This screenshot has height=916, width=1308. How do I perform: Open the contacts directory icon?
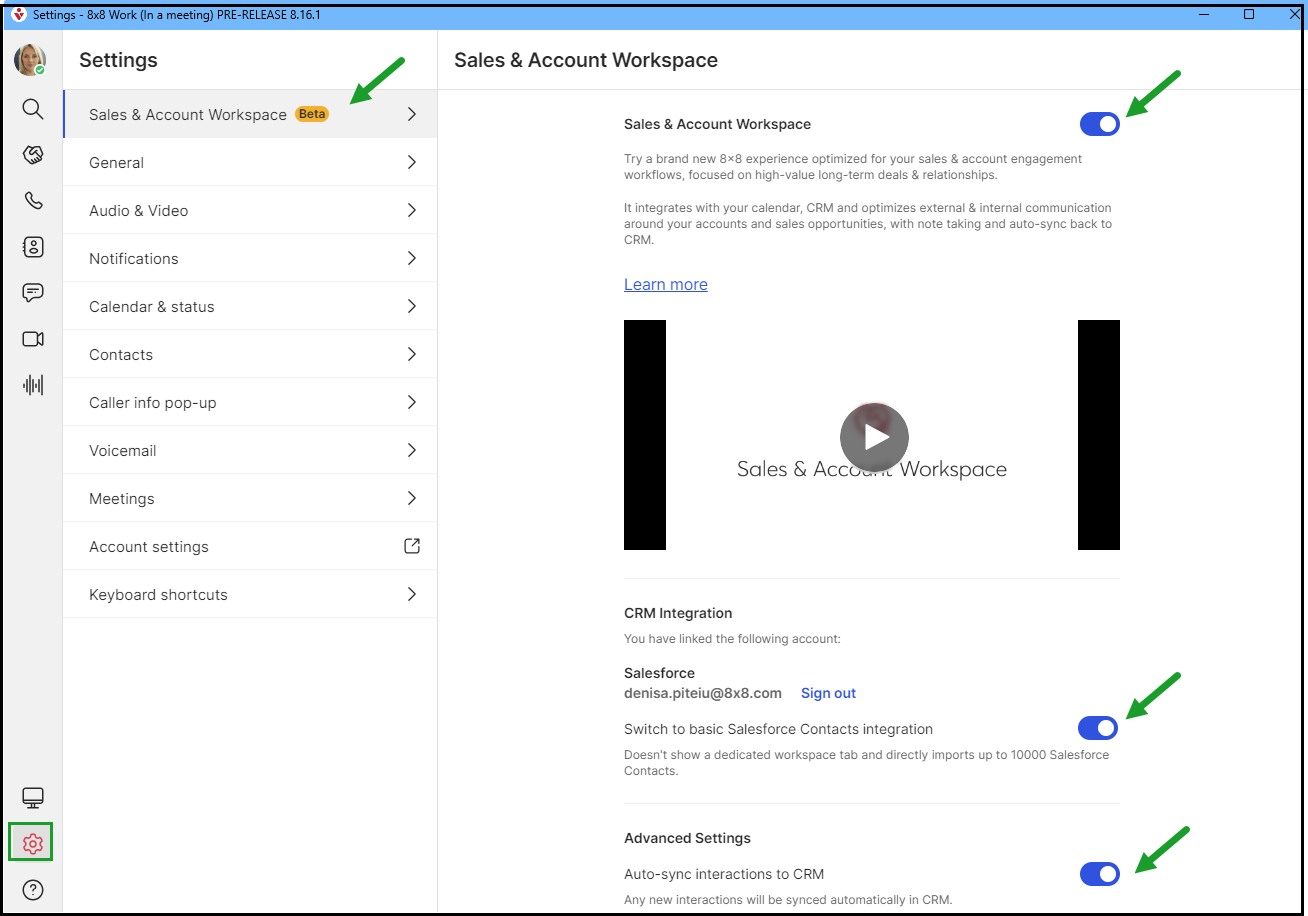[33, 247]
